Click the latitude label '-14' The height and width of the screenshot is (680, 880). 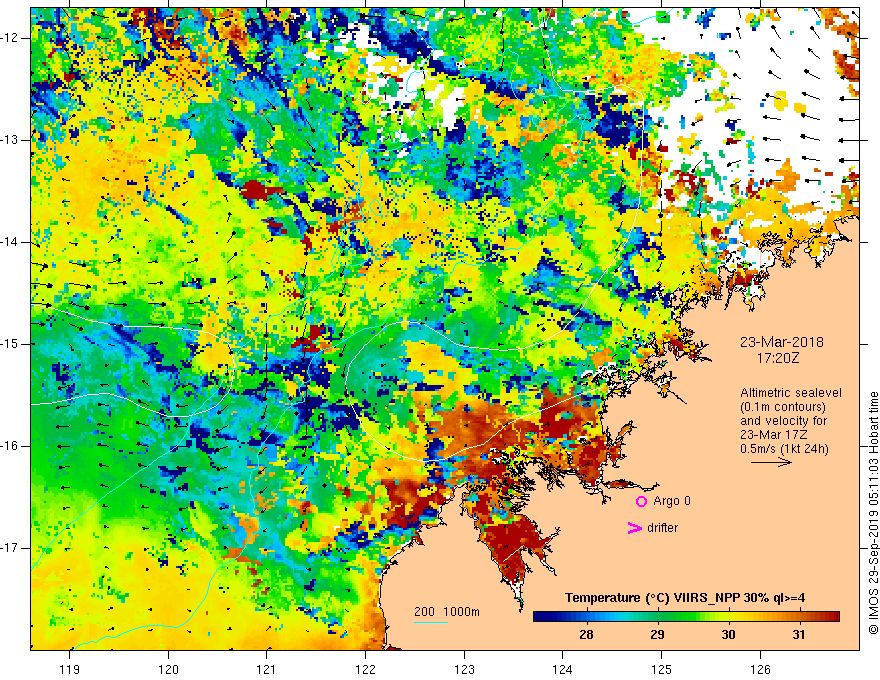pos(10,242)
